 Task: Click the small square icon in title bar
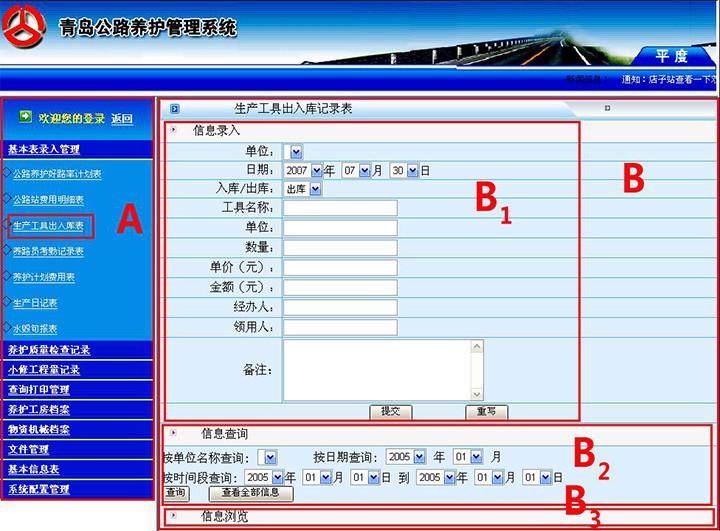pyautogui.click(x=607, y=108)
